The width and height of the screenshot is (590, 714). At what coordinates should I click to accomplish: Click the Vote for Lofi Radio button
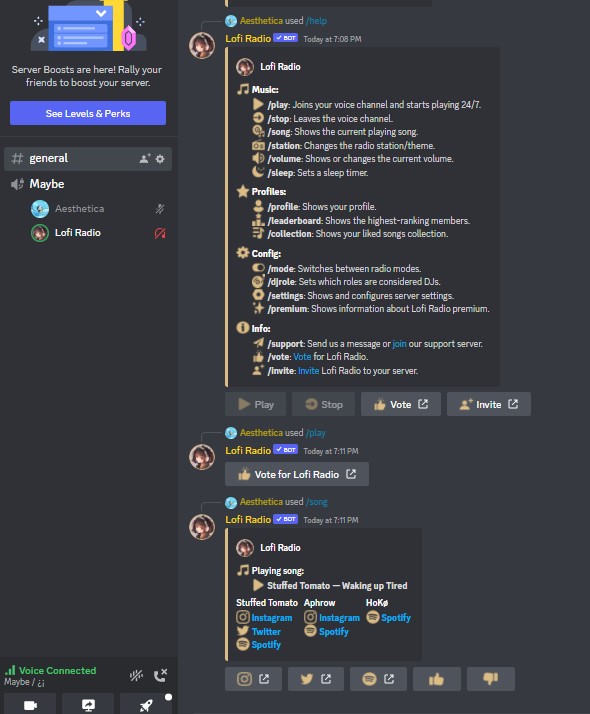click(x=297, y=474)
